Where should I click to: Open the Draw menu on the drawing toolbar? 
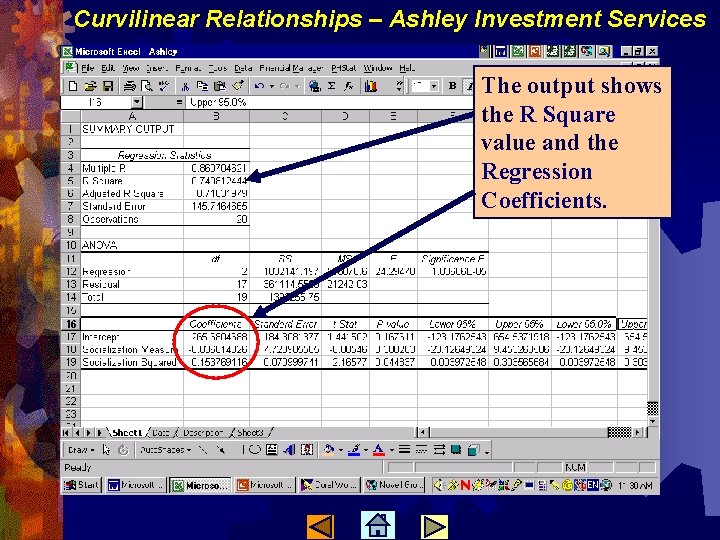pyautogui.click(x=81, y=450)
